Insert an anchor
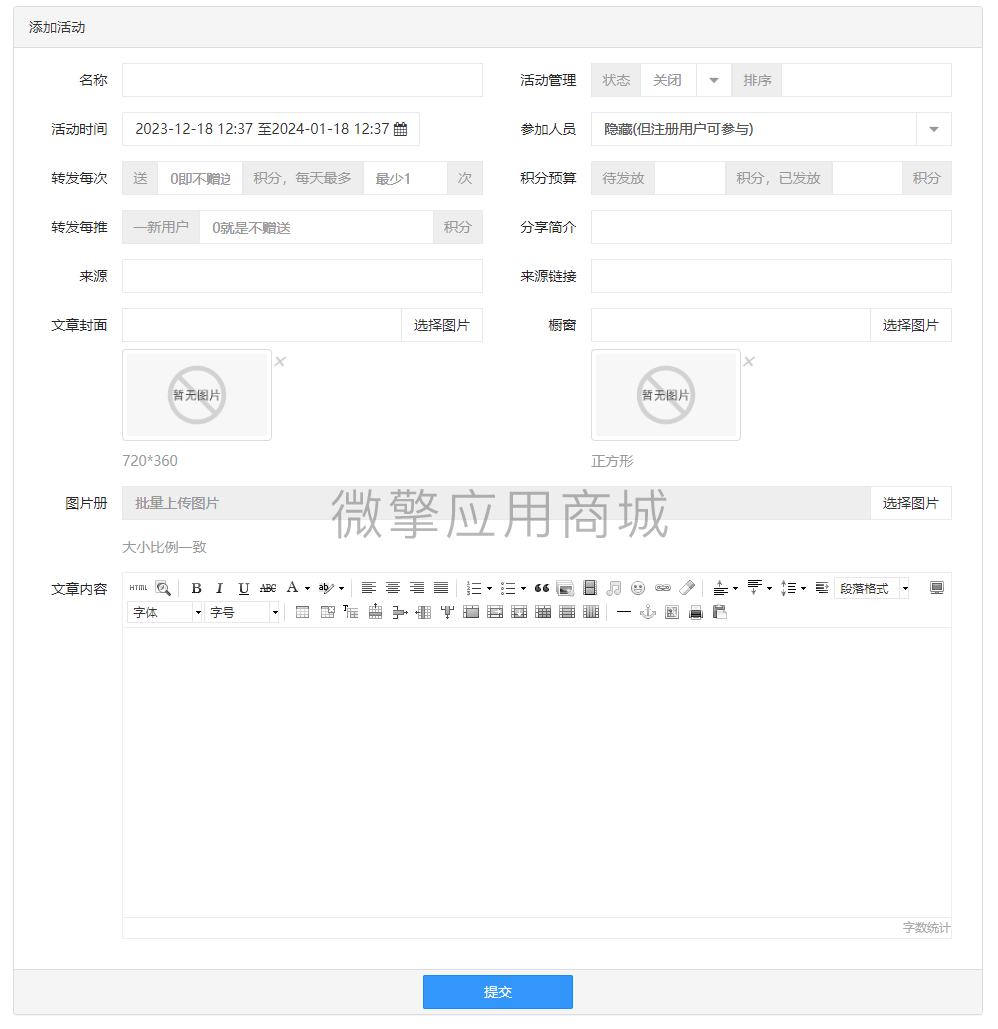This screenshot has height=1029, width=998. tap(648, 612)
